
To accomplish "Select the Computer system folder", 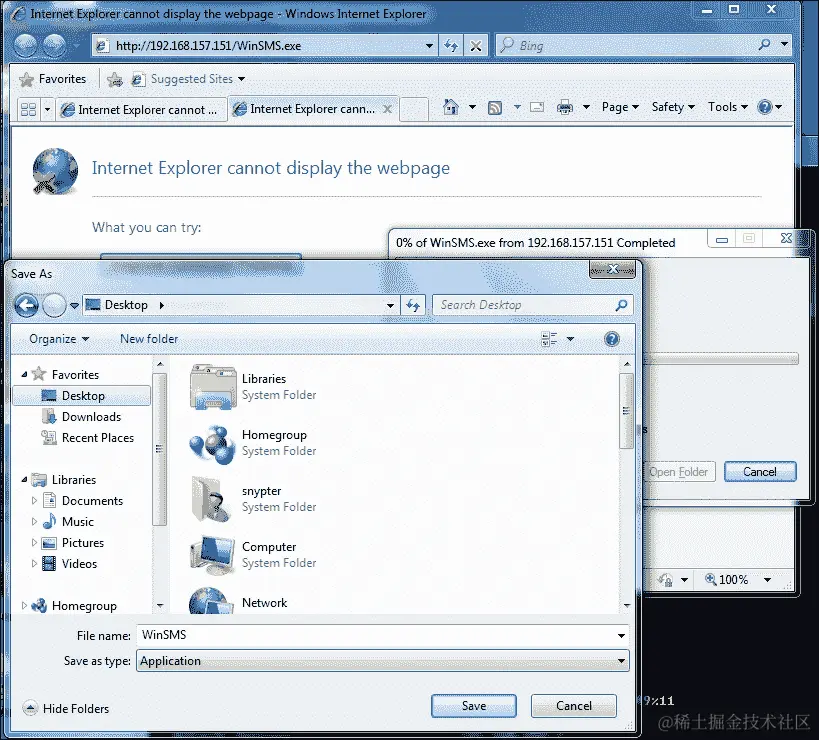I will point(253,555).
